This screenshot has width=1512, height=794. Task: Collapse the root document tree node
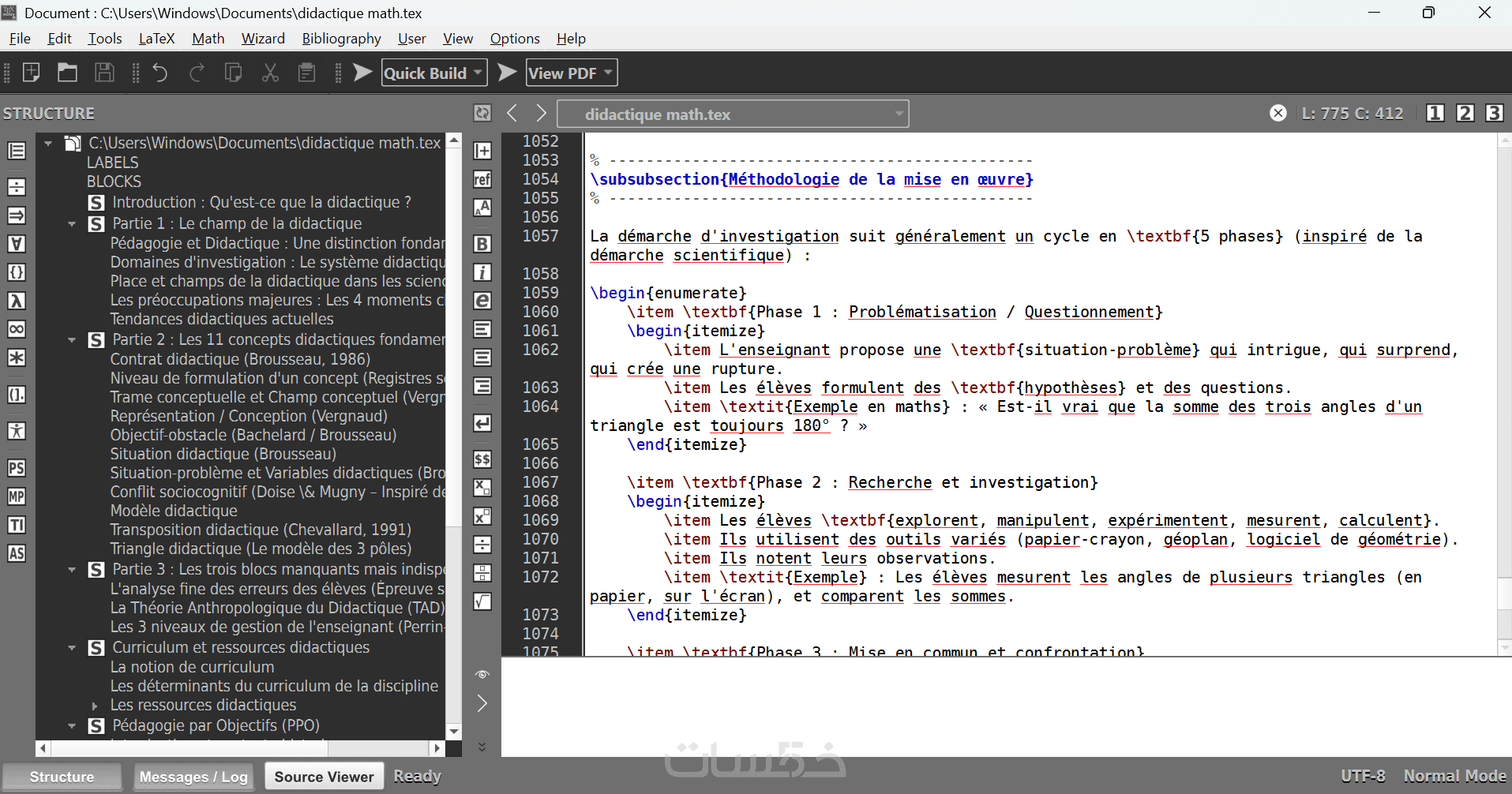pos(48,144)
